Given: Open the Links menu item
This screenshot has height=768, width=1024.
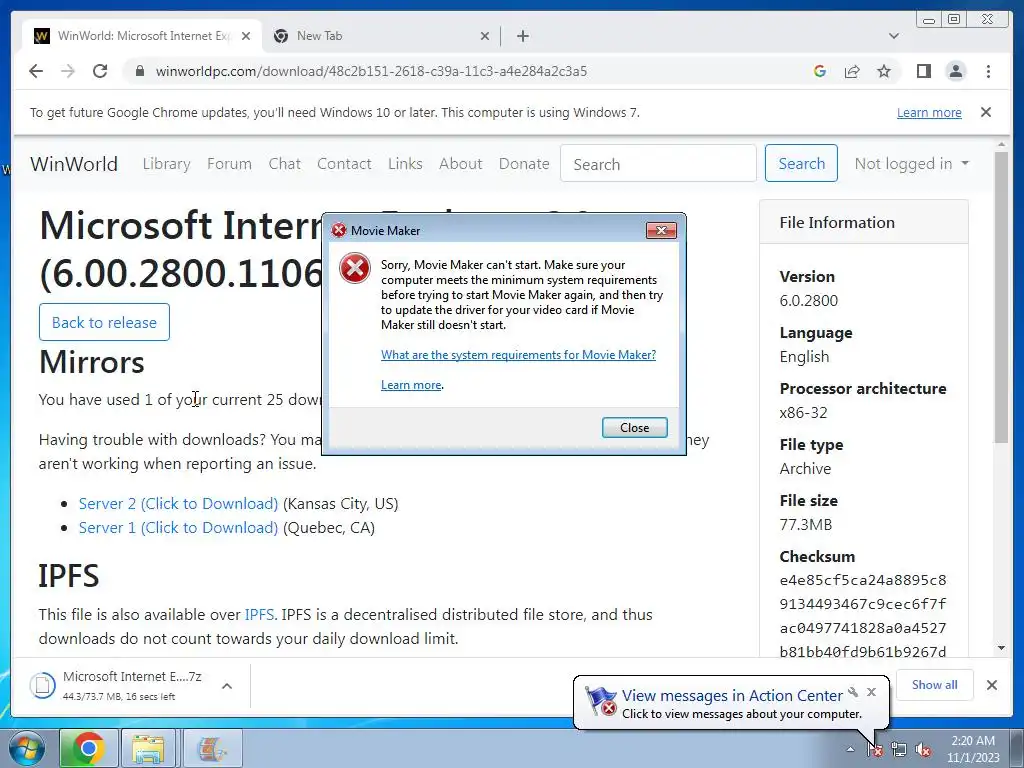Looking at the screenshot, I should click(x=405, y=164).
